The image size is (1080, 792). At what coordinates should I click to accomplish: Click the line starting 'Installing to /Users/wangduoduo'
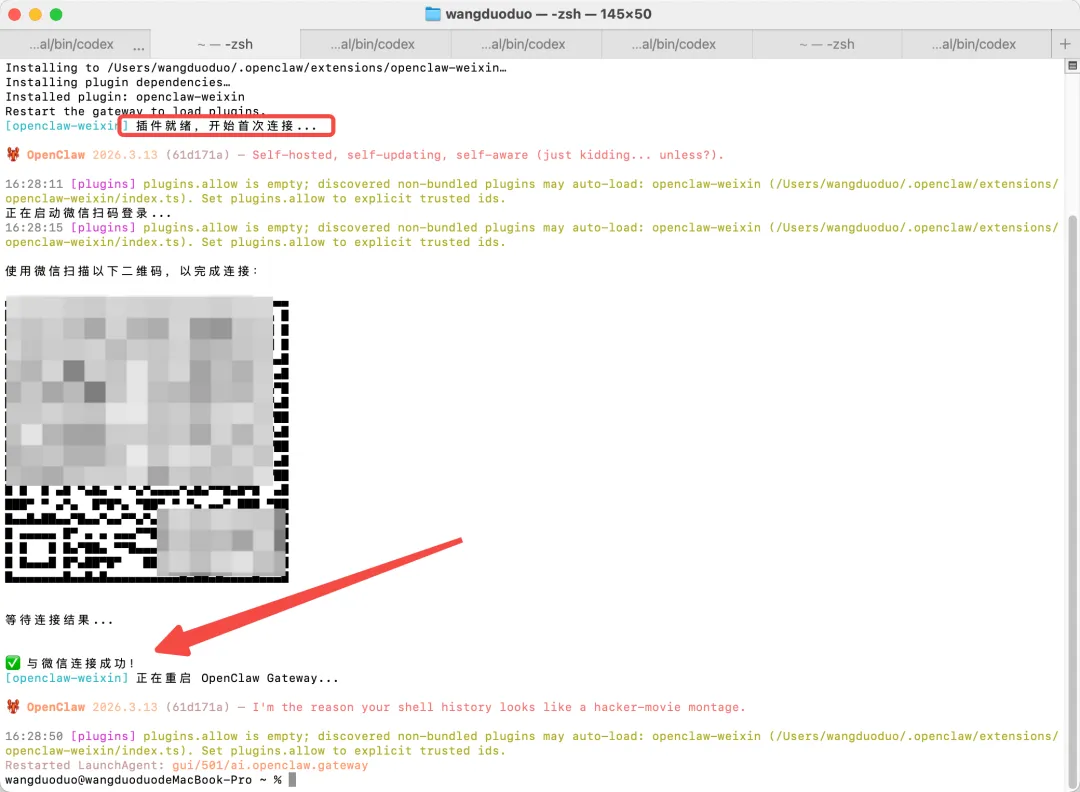(x=256, y=67)
